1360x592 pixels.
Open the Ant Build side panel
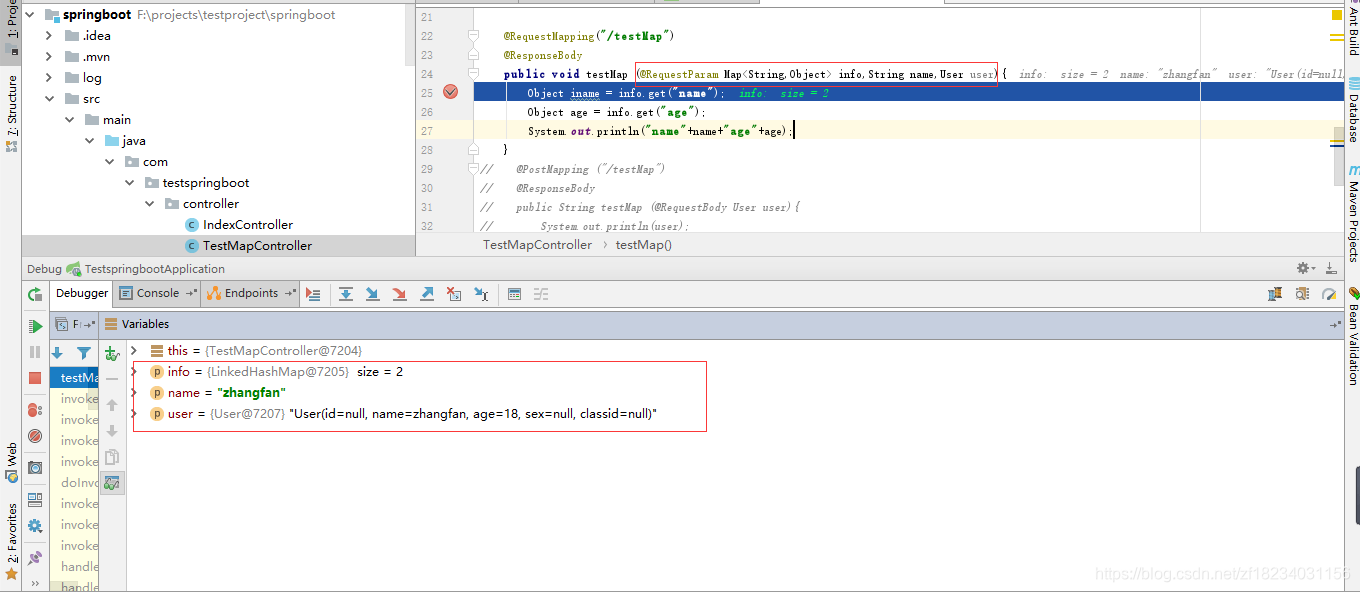(1352, 28)
